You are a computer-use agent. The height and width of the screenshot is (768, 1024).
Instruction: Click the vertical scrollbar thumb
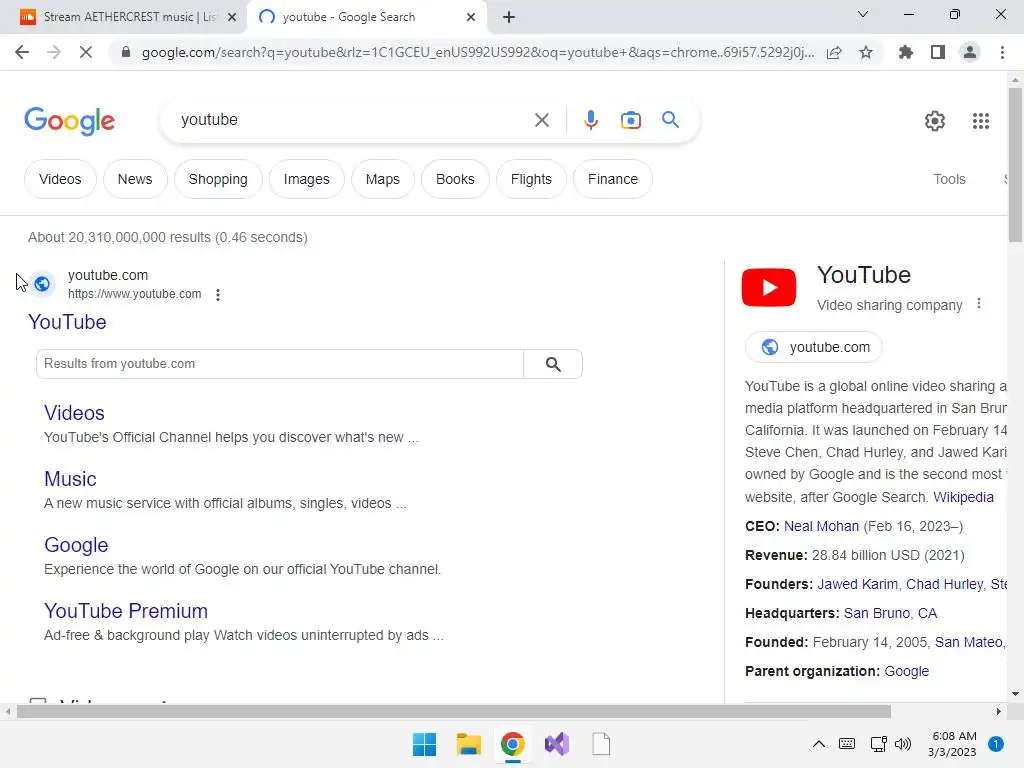pos(1015,165)
